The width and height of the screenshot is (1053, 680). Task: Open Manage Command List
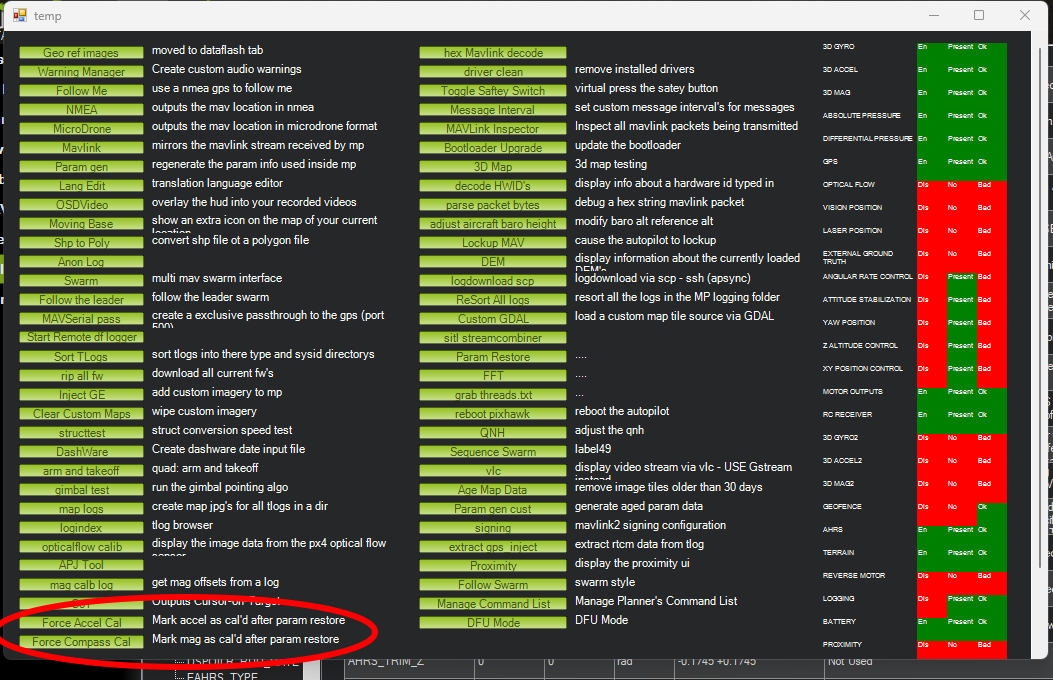(x=493, y=604)
